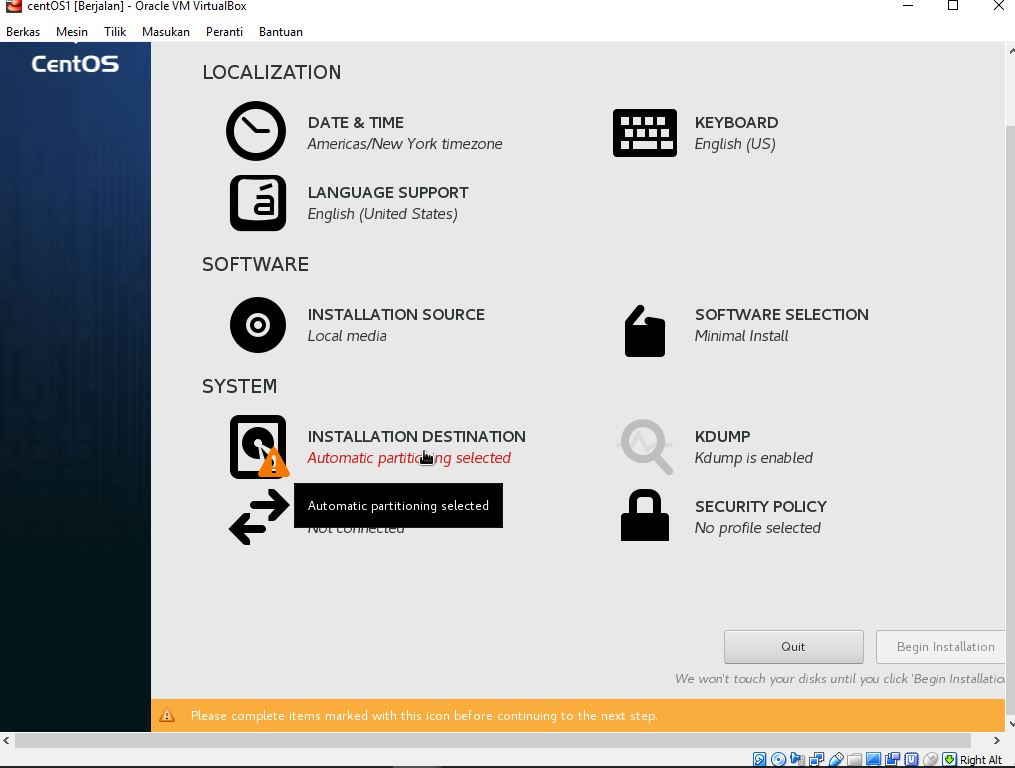Image resolution: width=1015 pixels, height=768 pixels.
Task: Open the Date & Time clock icon
Action: (256, 131)
